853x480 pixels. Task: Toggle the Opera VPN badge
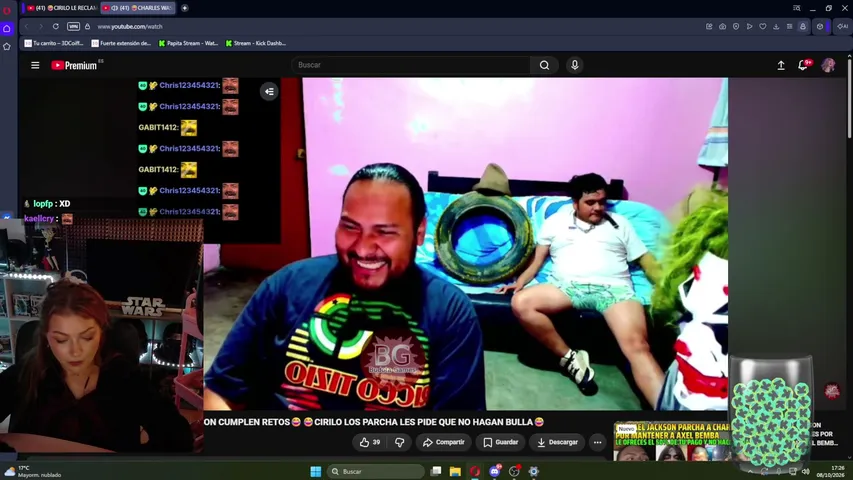[x=73, y=26]
